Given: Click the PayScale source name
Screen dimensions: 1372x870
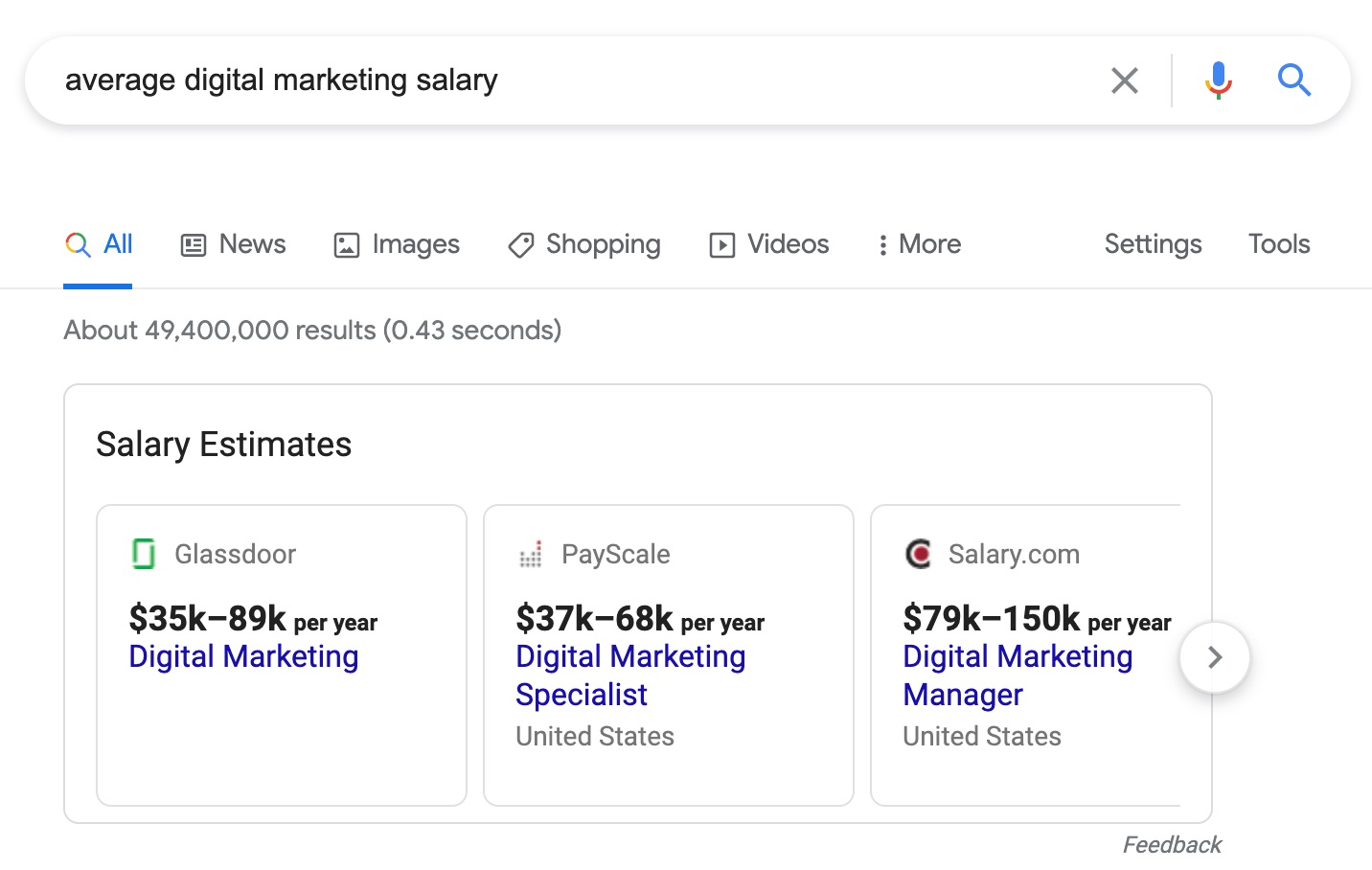Looking at the screenshot, I should (x=616, y=554).
